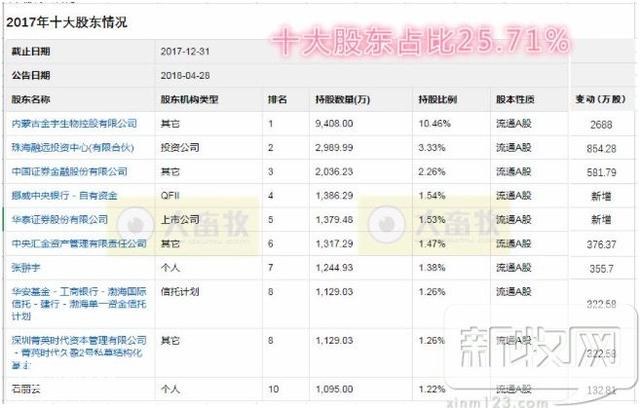Select percentage 1.47%
Viewport: 640px width, 408px height.
click(432, 244)
